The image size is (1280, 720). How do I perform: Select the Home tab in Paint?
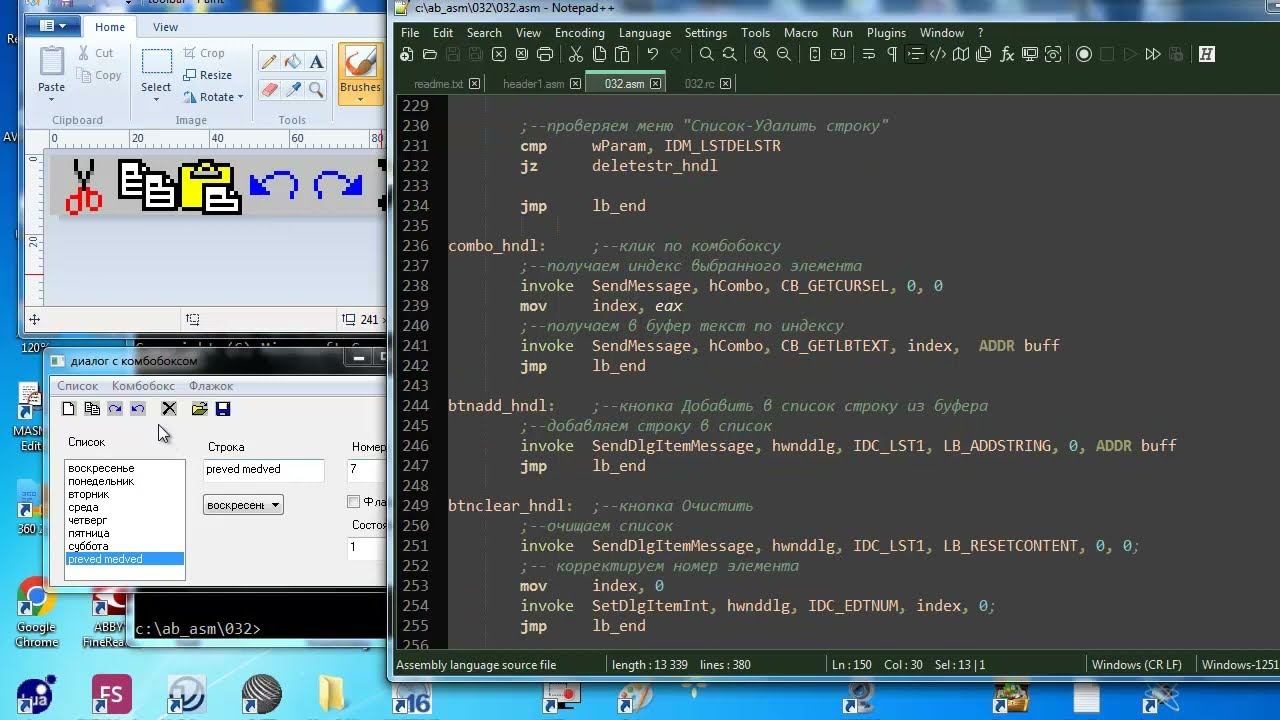click(110, 27)
